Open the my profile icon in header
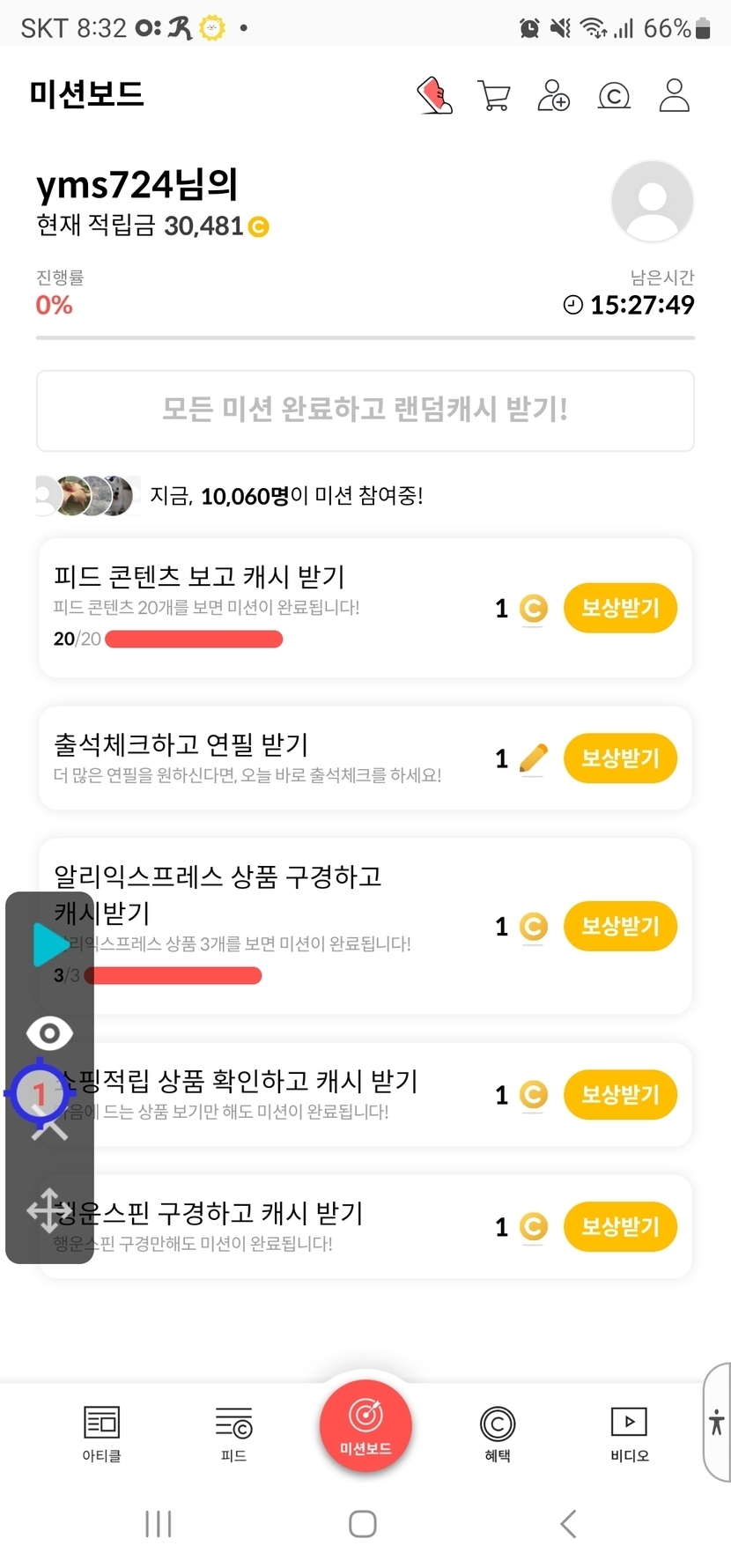731x1568 pixels. pyautogui.click(x=675, y=95)
